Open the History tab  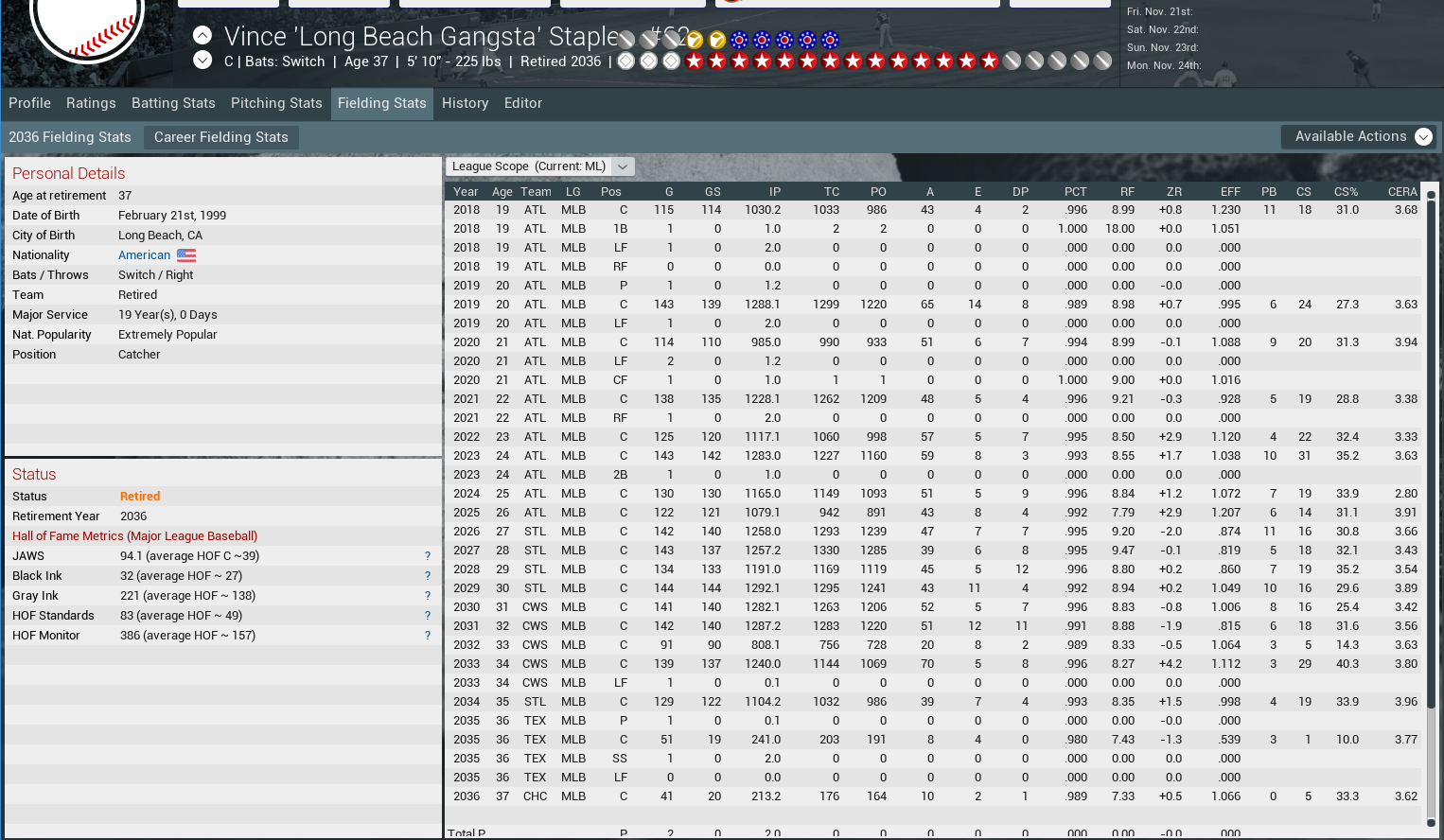coord(465,103)
